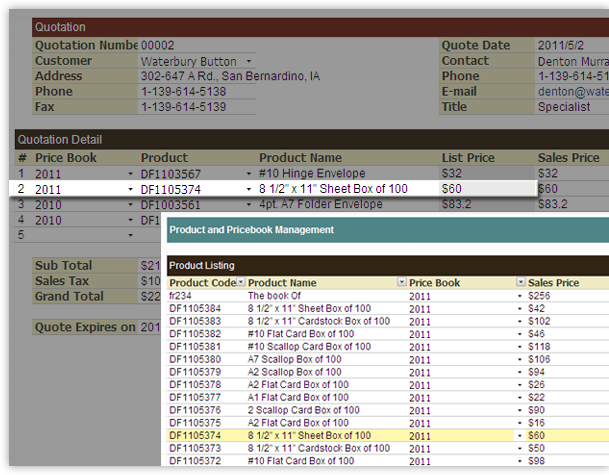Click the Sub Total label
This screenshot has width=609, height=475.
click(63, 265)
